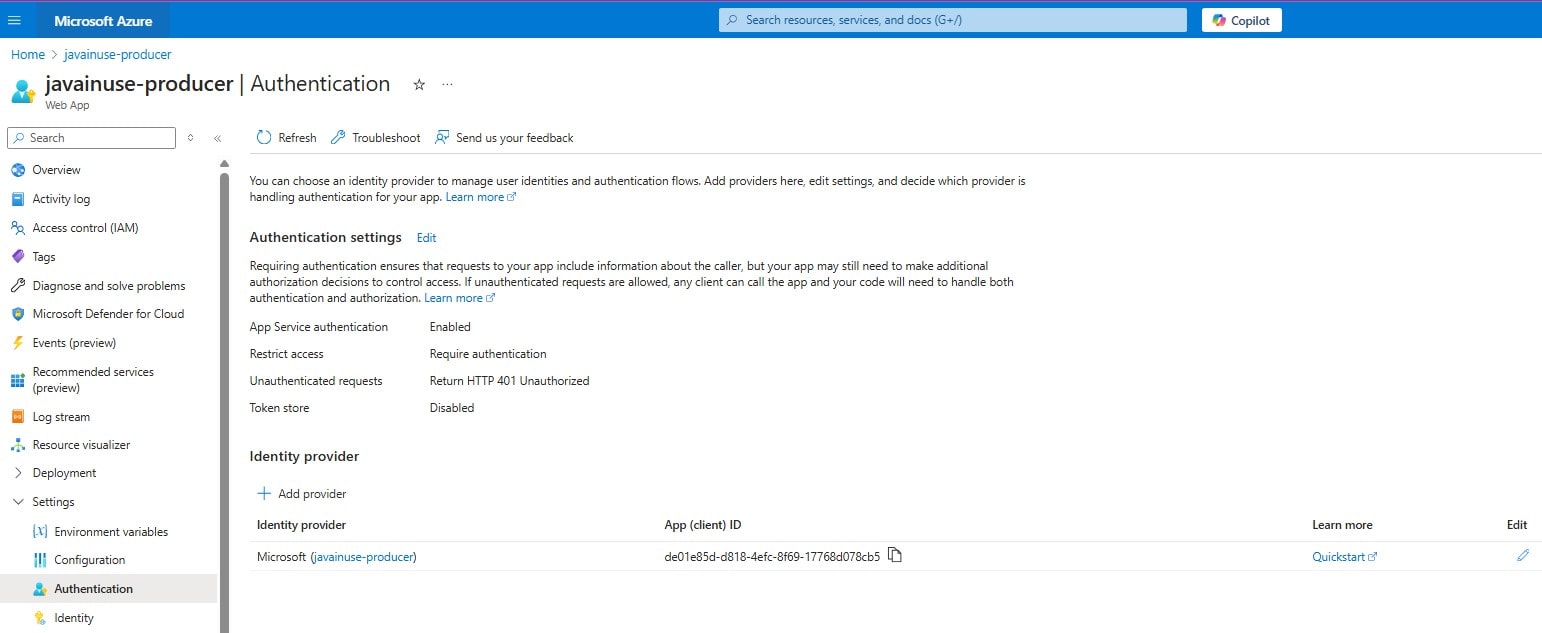Open Events (preview) in the sidebar
This screenshot has width=1542, height=633.
click(74, 343)
